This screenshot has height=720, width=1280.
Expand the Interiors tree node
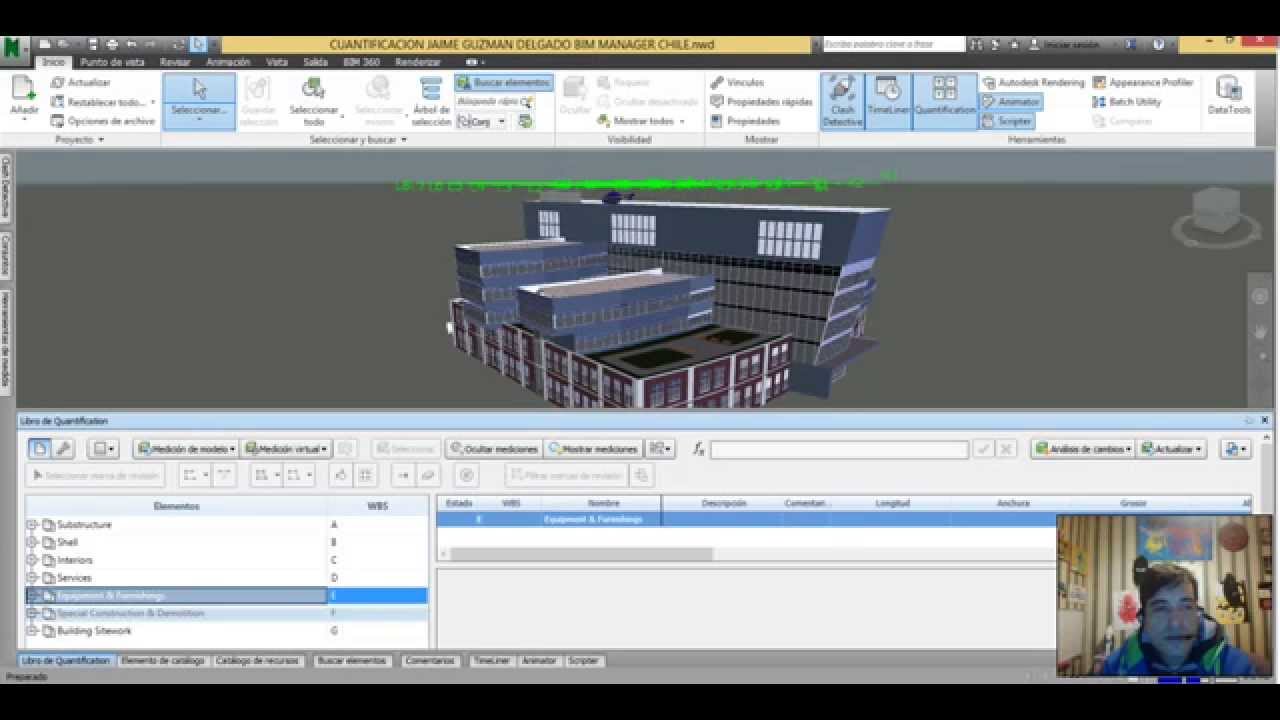32,560
